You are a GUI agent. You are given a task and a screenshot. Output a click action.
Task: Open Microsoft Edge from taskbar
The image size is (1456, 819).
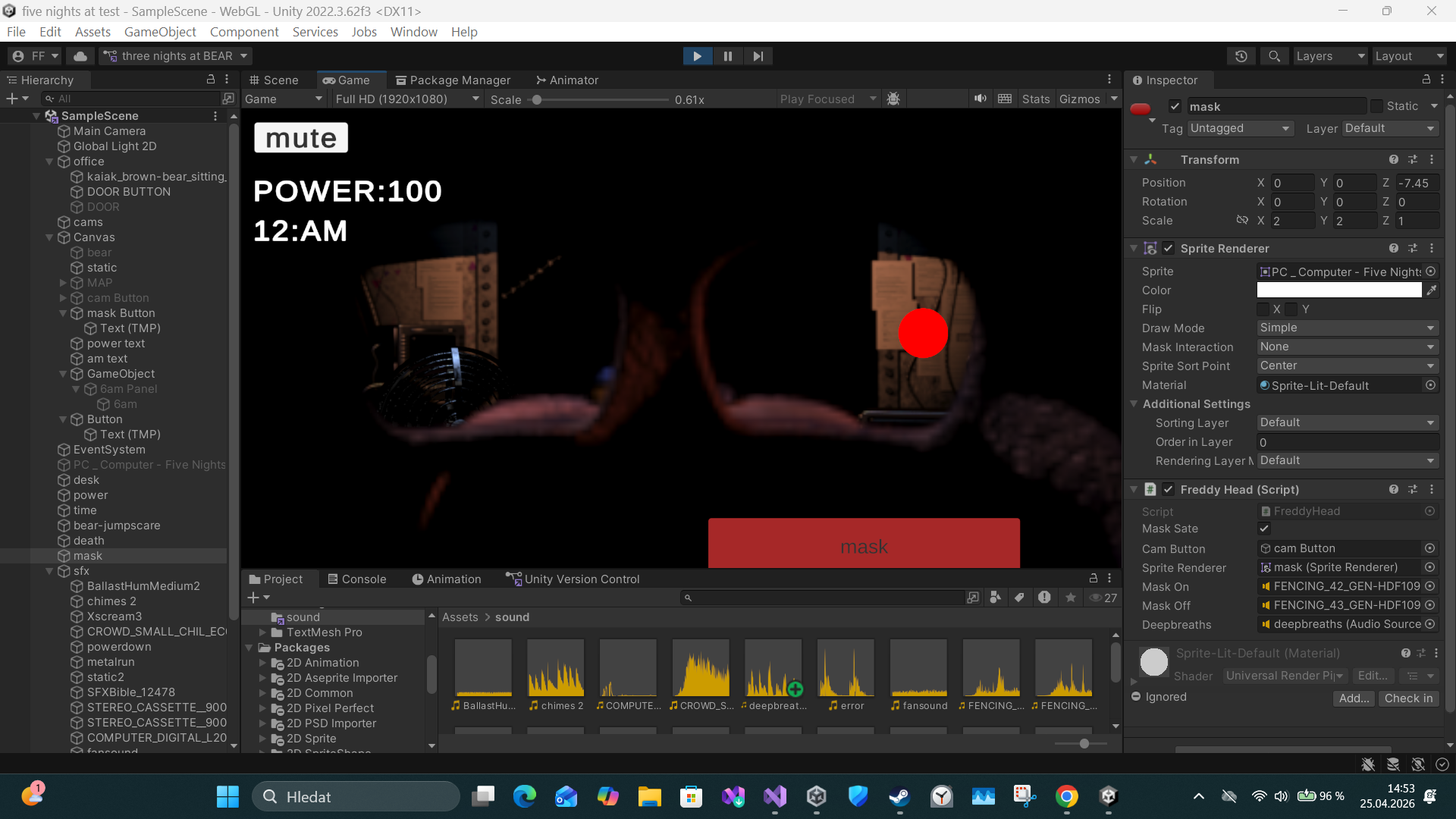pos(525,796)
